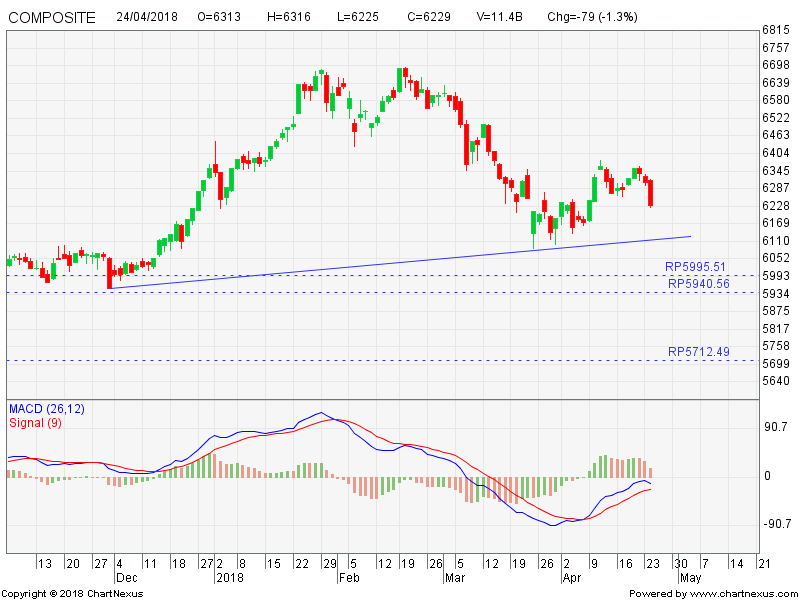Click the Apr marker on date axis
The image size is (800, 600).
click(571, 578)
